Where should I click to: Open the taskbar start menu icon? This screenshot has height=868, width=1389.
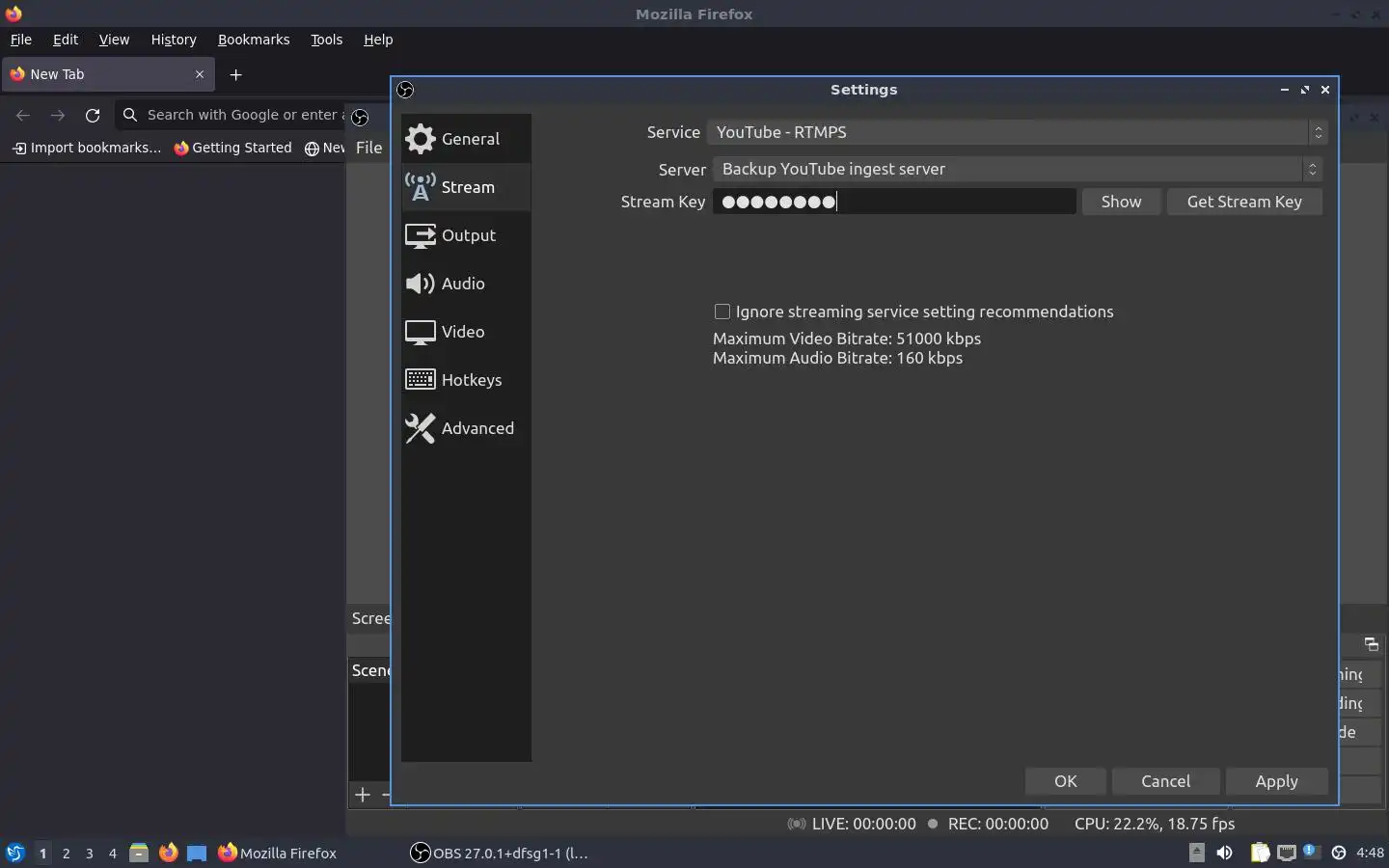15,853
